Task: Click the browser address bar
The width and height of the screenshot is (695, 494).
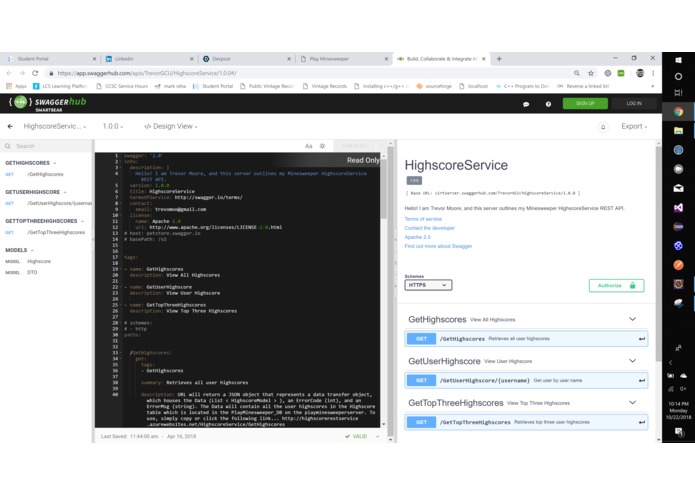Action: tap(310, 73)
